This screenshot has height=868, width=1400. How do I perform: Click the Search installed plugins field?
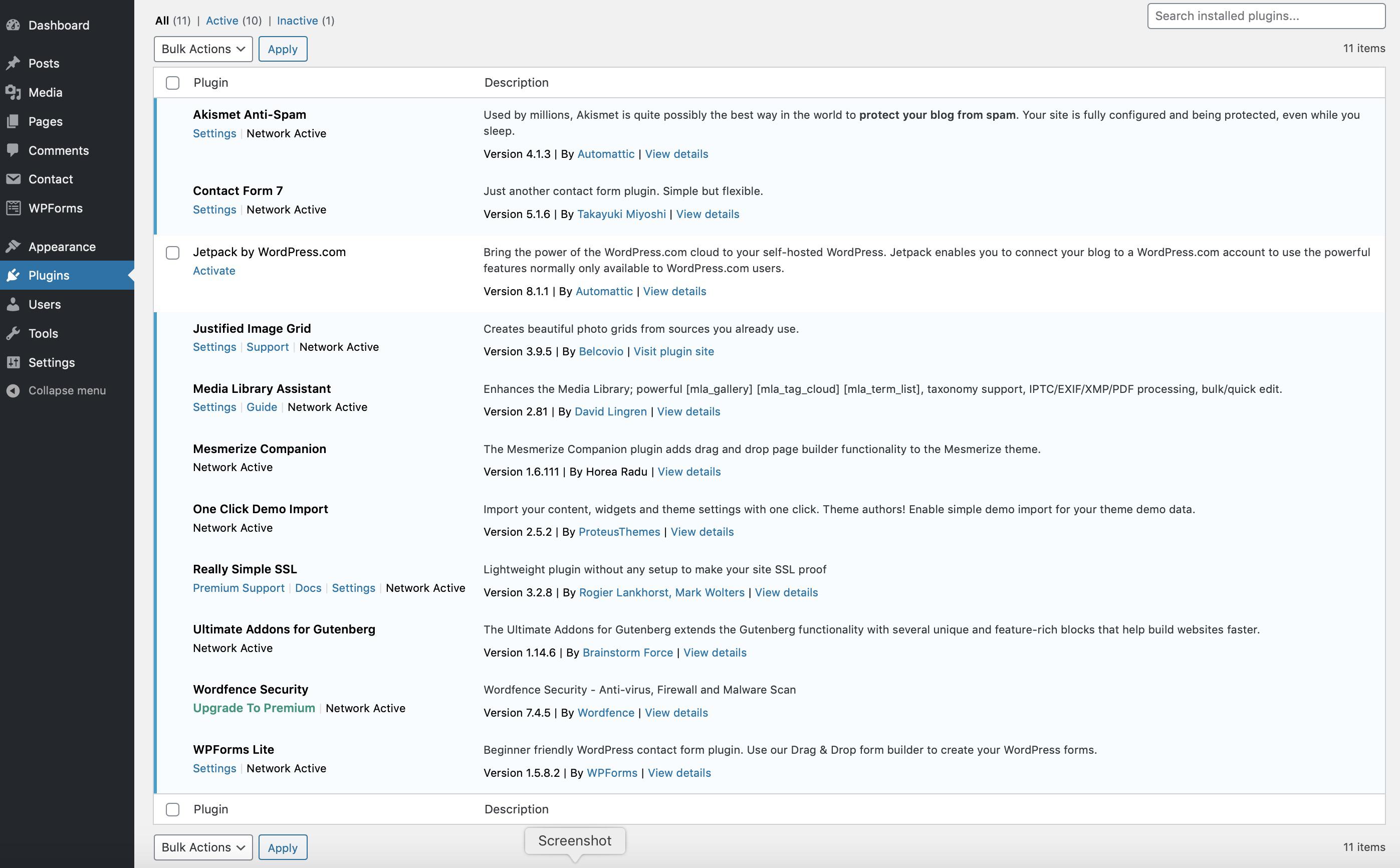click(x=1266, y=16)
